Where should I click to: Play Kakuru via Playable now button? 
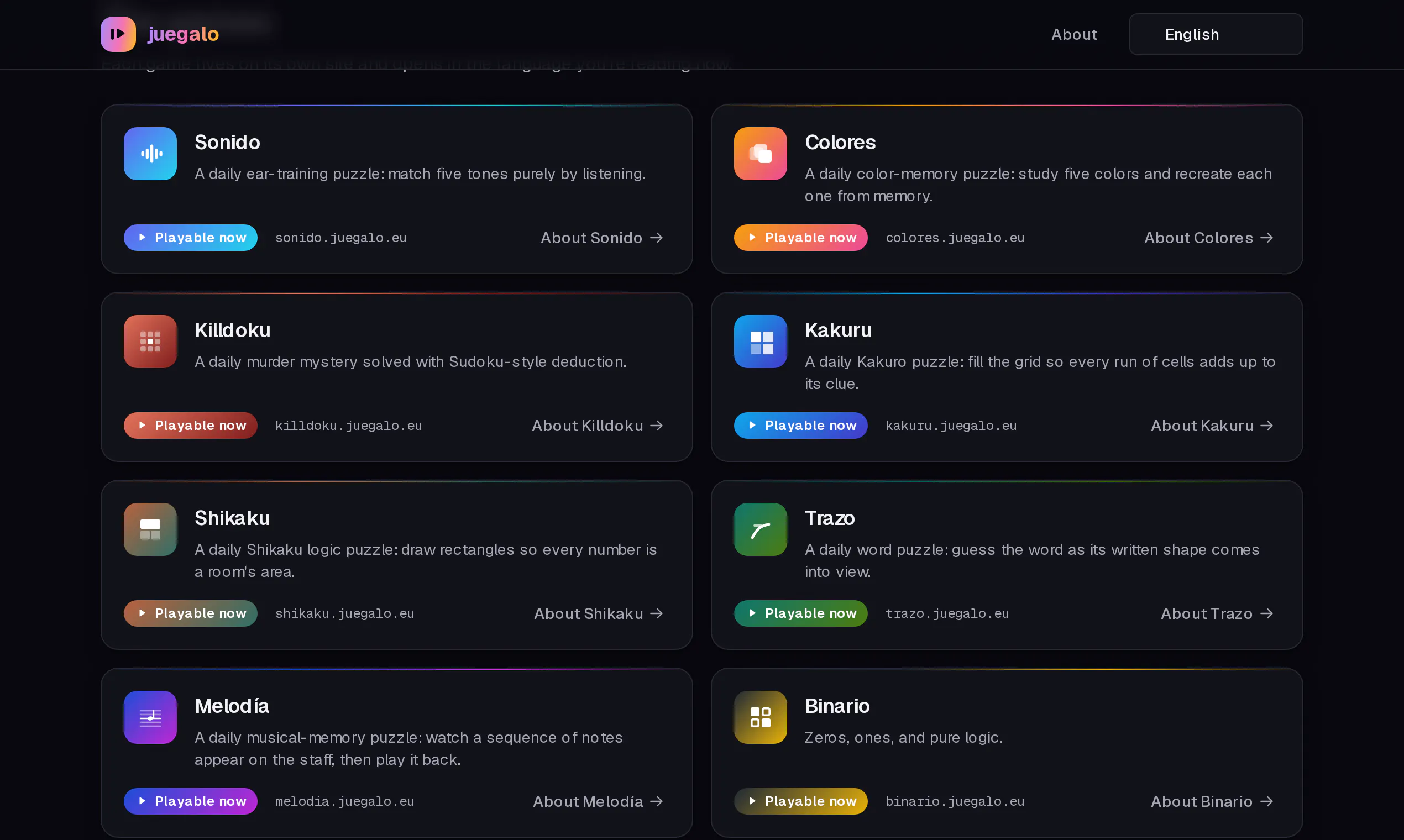pos(800,426)
